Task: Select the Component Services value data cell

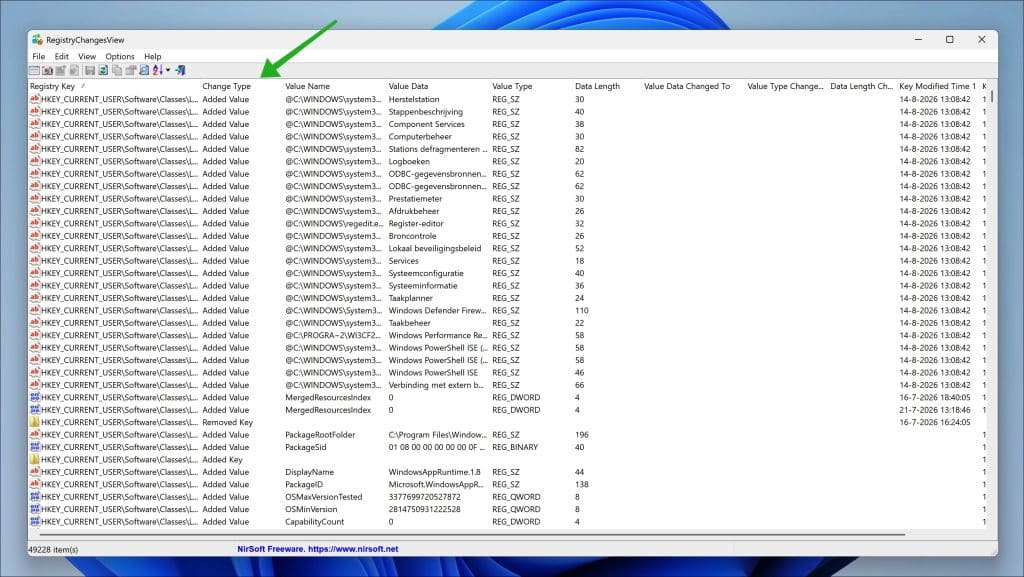Action: point(426,124)
